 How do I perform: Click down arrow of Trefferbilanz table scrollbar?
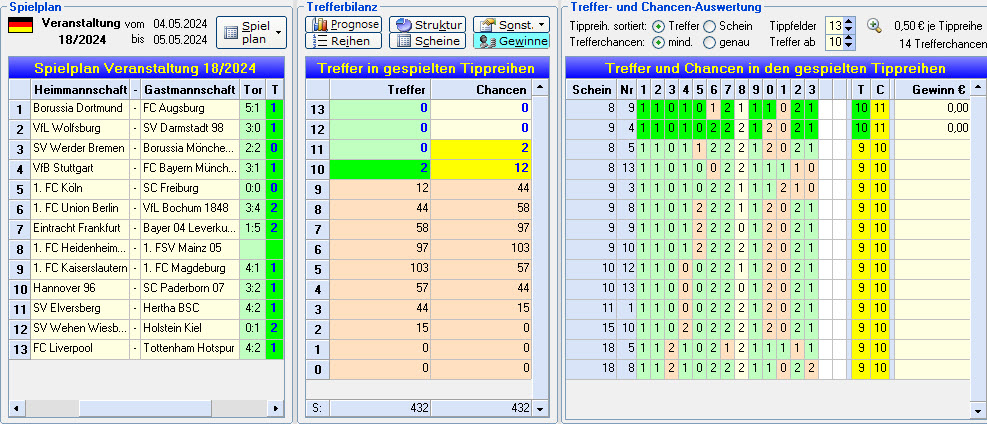(x=540, y=408)
